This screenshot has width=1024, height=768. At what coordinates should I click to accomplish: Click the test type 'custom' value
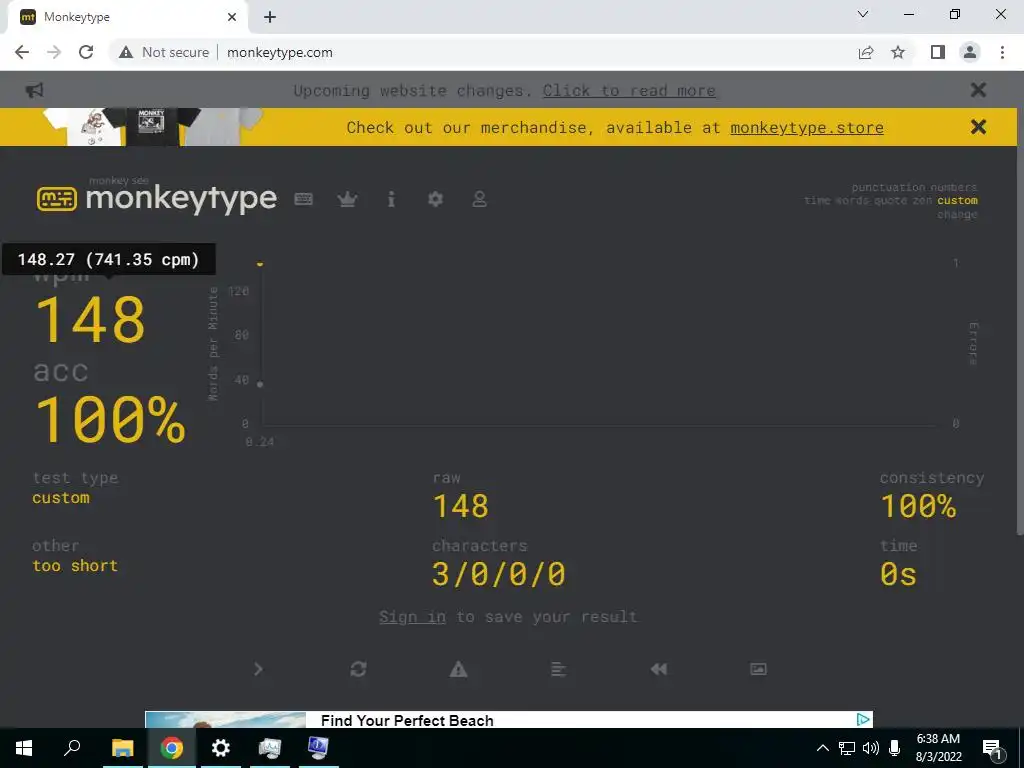click(x=61, y=498)
